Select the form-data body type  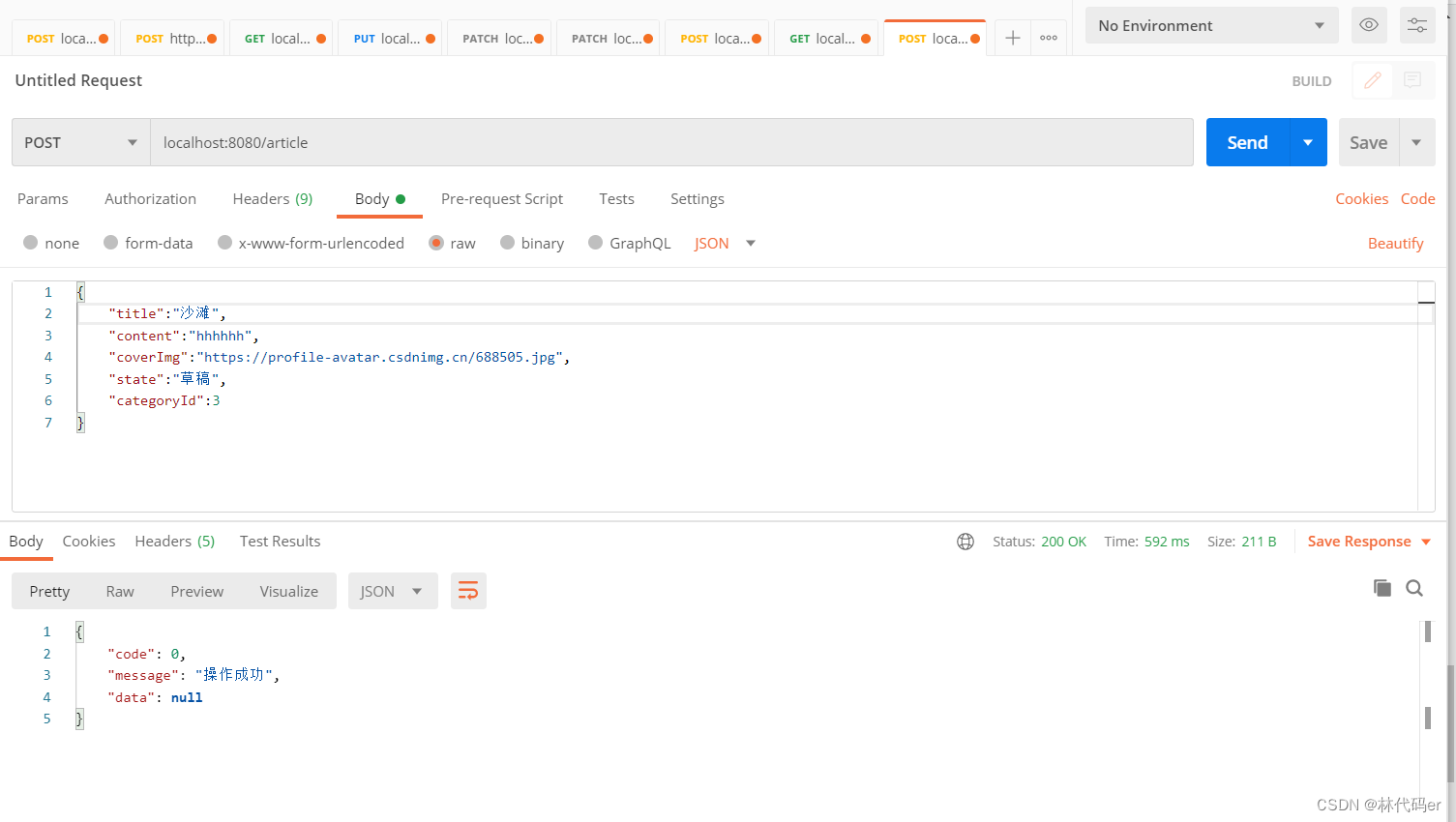coord(147,243)
